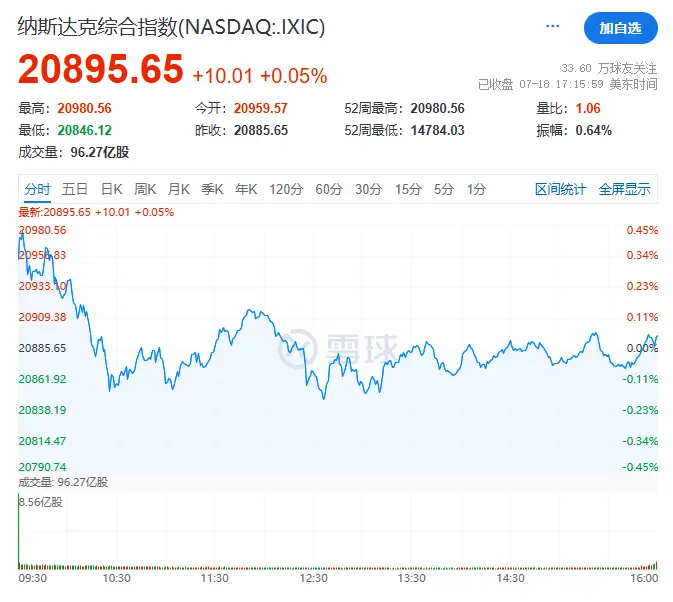Click 全屏显示 fullscreen display link
Image resolution: width=673 pixels, height=602 pixels.
pos(624,189)
